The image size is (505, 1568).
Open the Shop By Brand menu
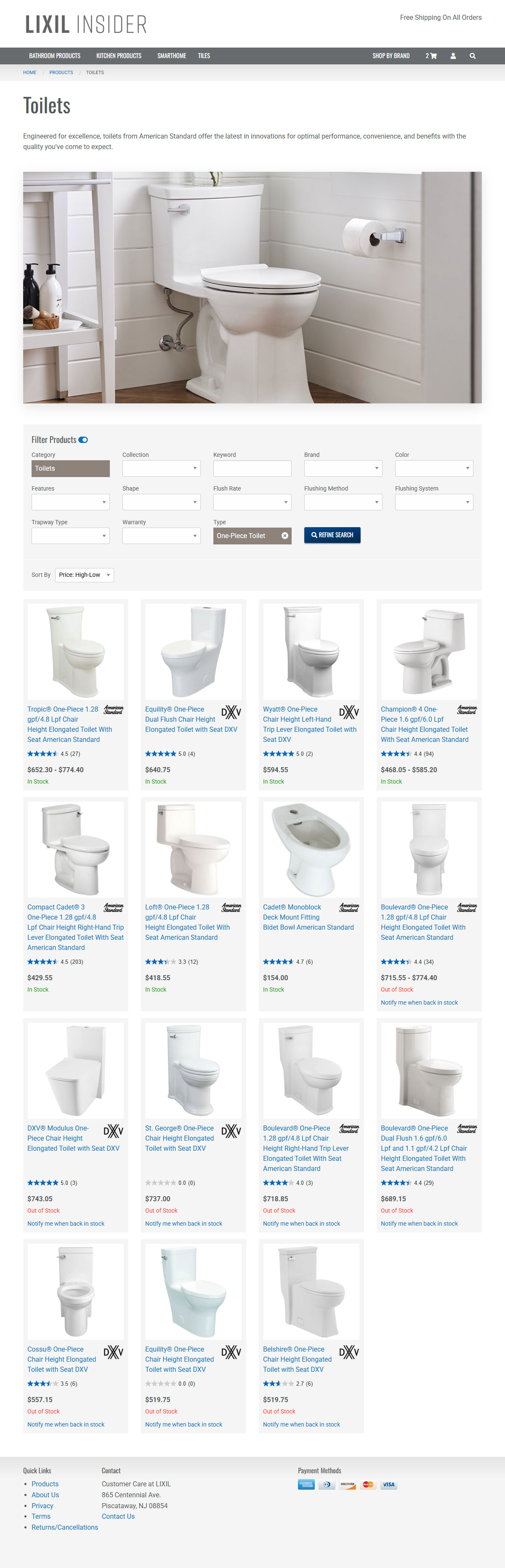click(391, 56)
